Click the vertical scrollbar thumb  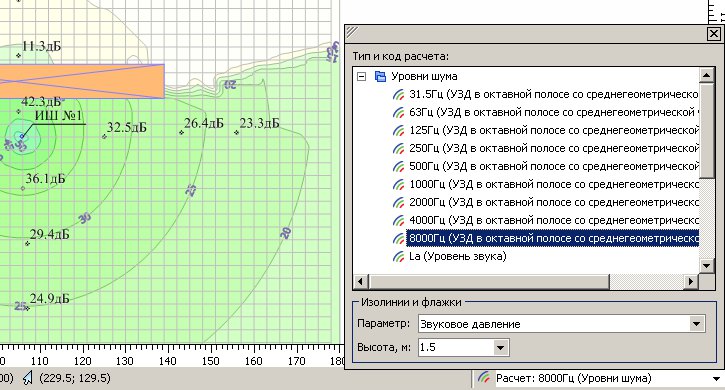(x=707, y=130)
